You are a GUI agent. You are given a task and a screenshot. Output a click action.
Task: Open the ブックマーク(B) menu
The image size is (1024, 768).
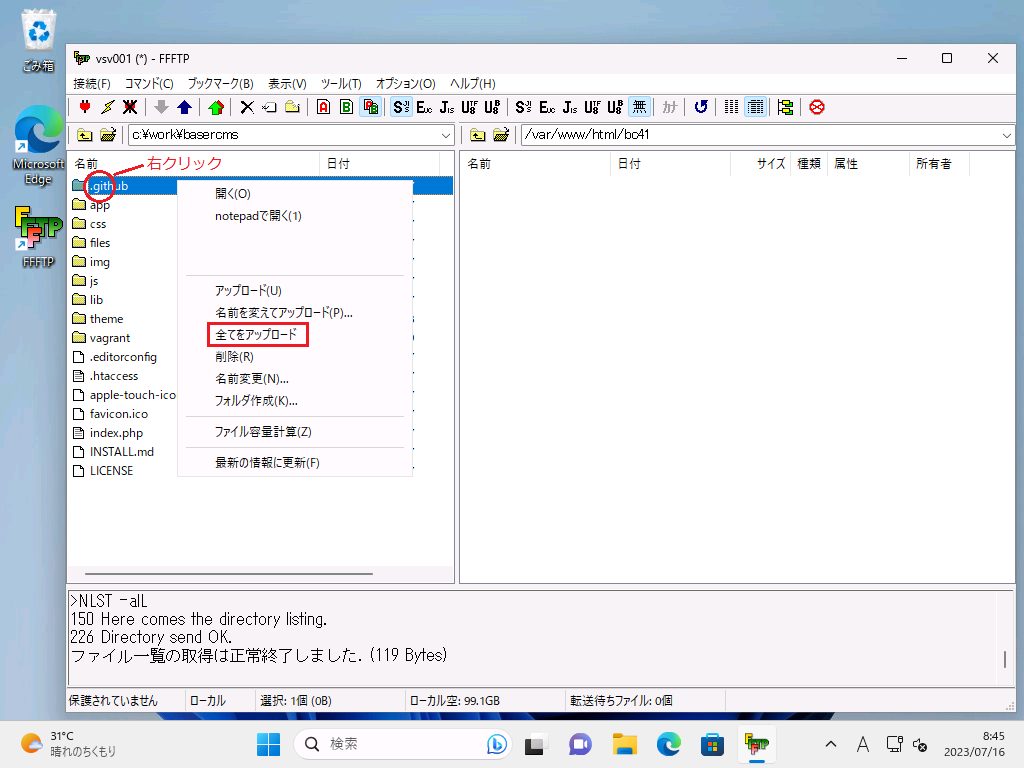coord(220,84)
